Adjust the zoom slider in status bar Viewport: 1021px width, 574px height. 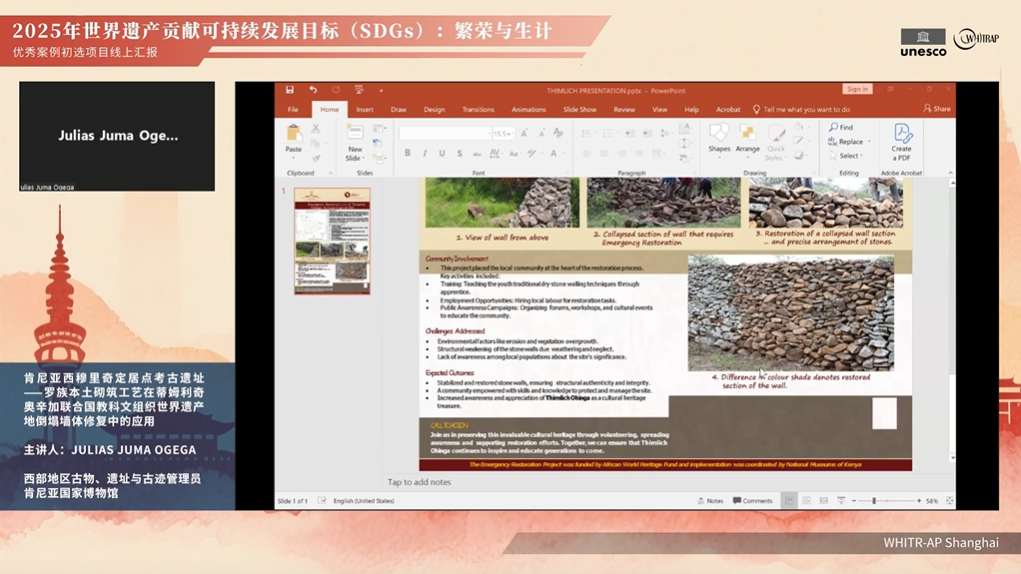point(874,501)
